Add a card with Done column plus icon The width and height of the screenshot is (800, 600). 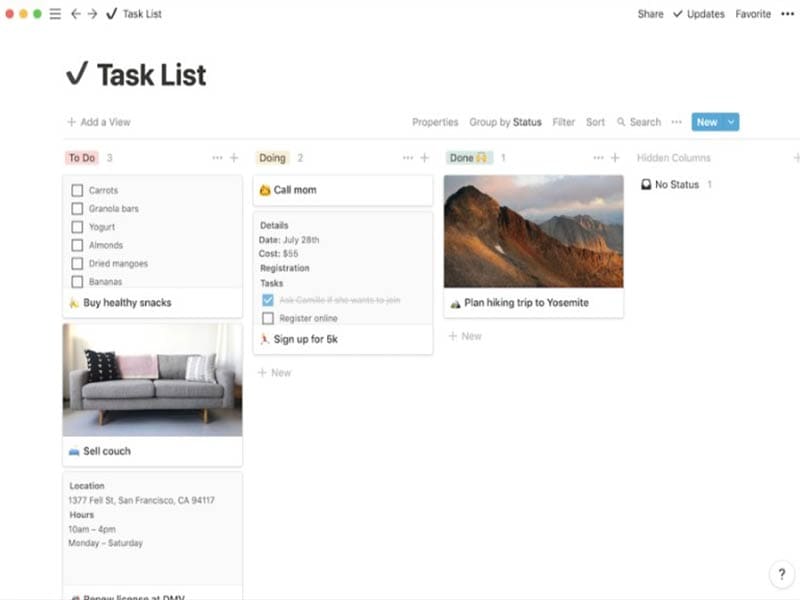(615, 158)
